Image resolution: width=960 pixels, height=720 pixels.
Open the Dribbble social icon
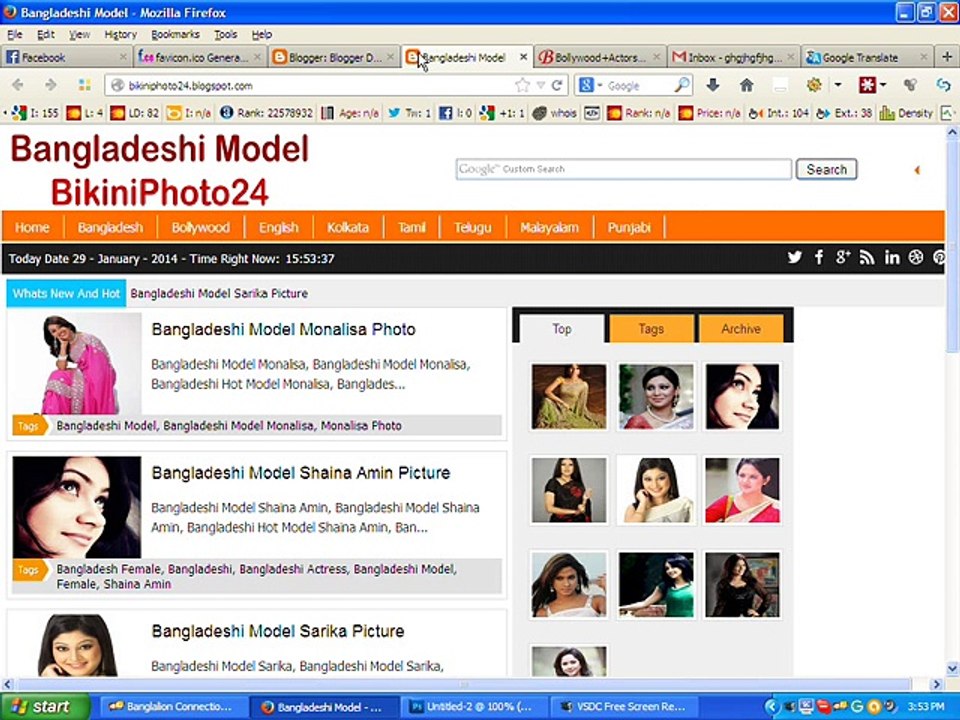916,258
